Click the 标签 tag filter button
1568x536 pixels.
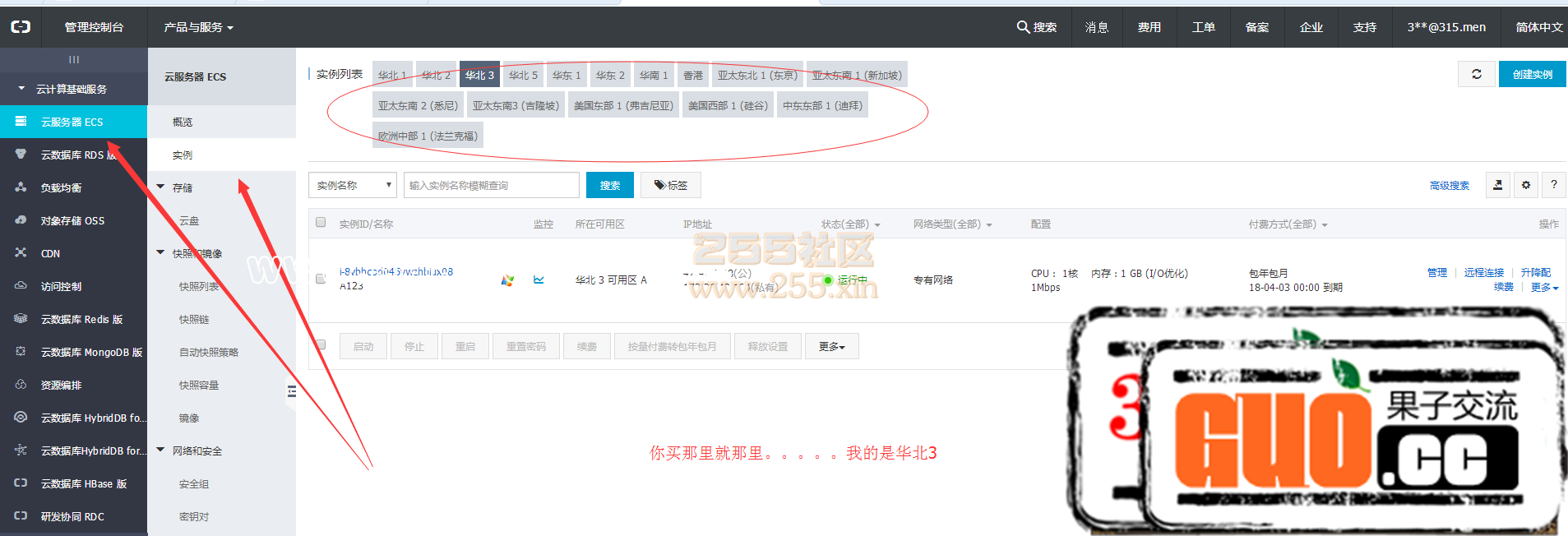670,185
